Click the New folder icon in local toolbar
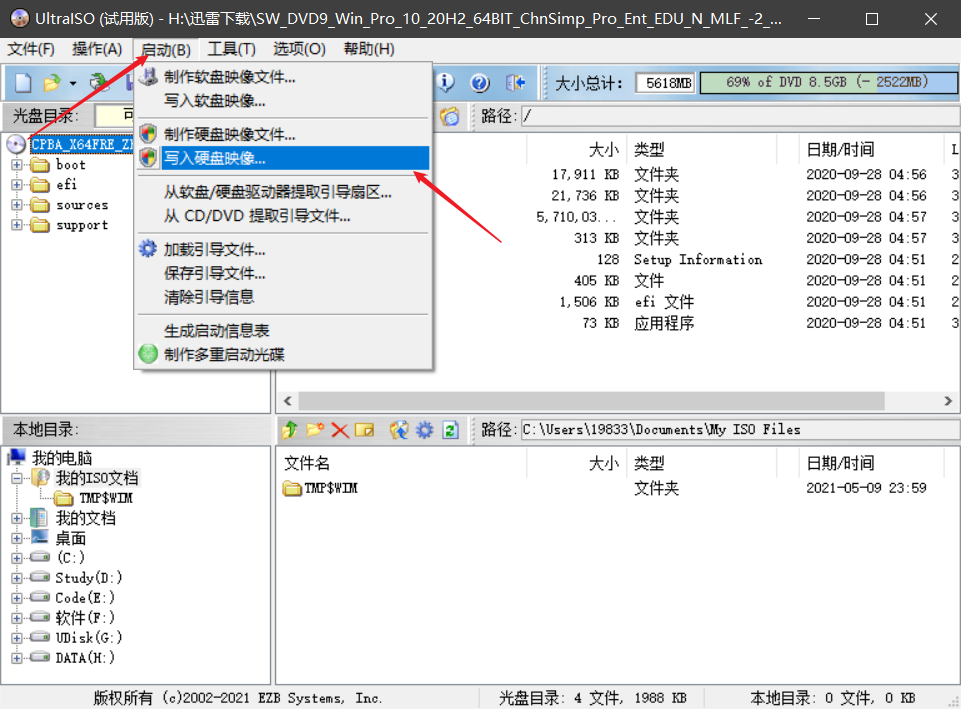Screen dimensions: 961x709 [x=315, y=430]
